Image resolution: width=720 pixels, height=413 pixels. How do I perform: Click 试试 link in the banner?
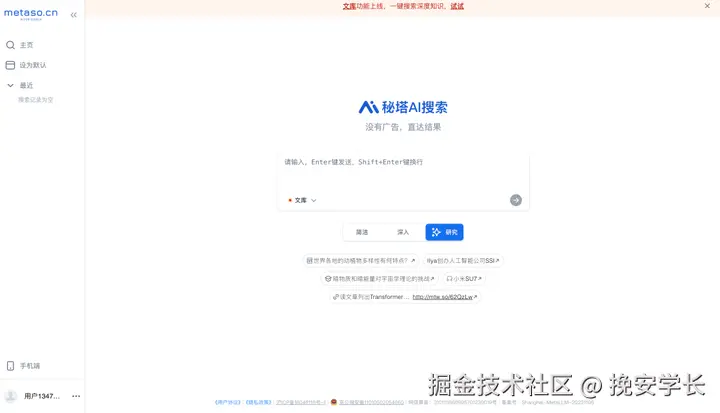(457, 6)
